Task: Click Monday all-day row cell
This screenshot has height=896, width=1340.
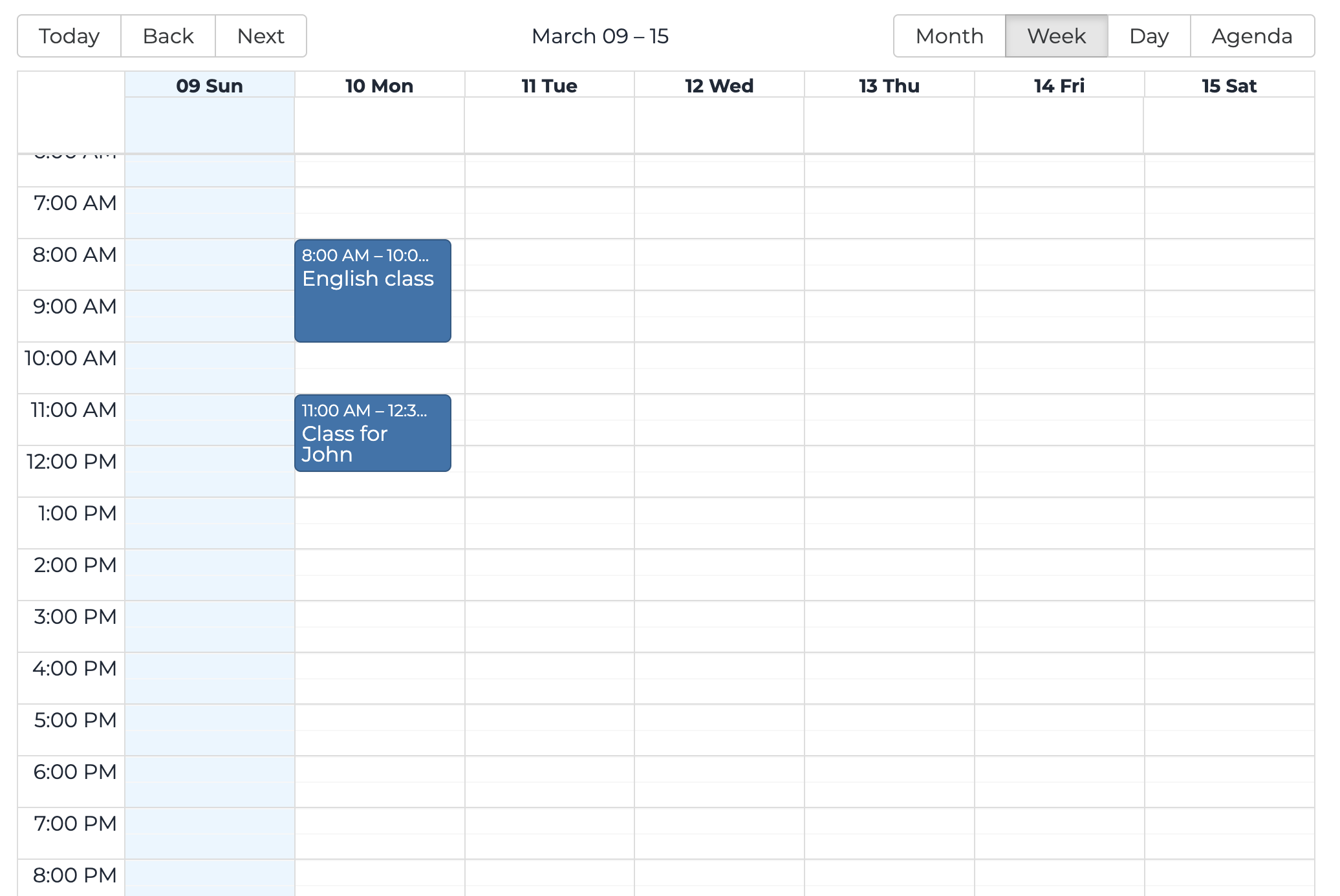Action: tap(379, 125)
